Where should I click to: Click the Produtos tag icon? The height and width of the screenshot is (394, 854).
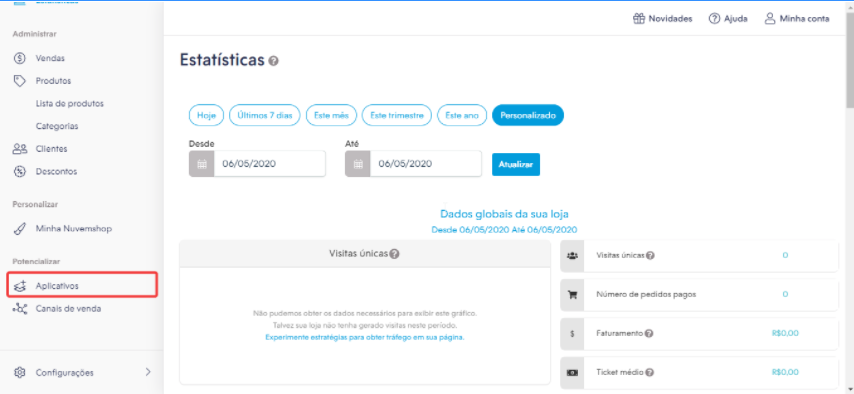pos(20,81)
